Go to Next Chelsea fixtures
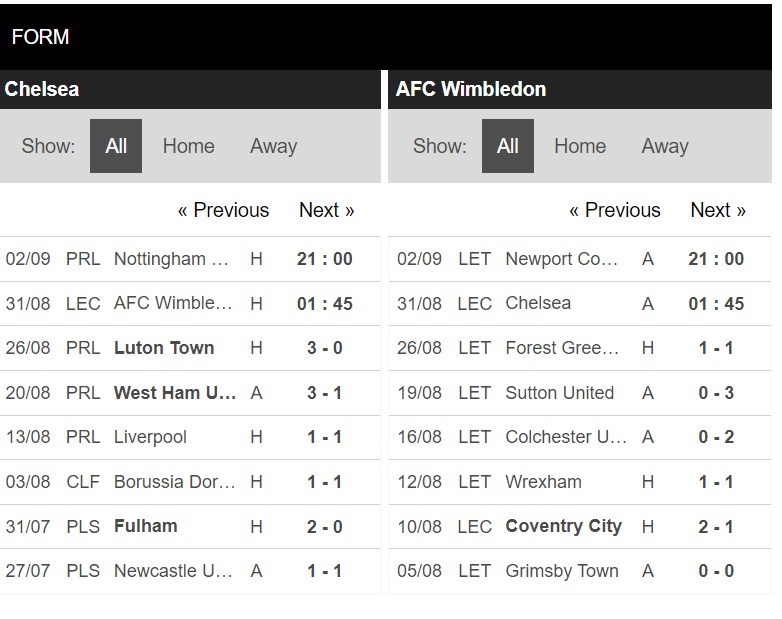This screenshot has width=782, height=619. (327, 210)
